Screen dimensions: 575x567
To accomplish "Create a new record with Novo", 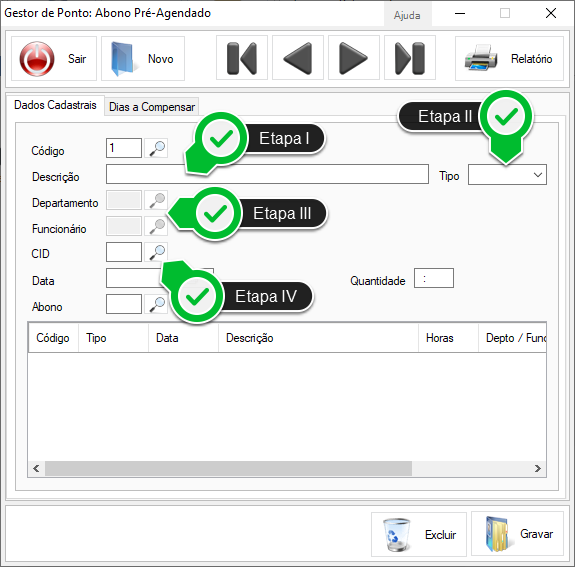I will pyautogui.click(x=143, y=59).
